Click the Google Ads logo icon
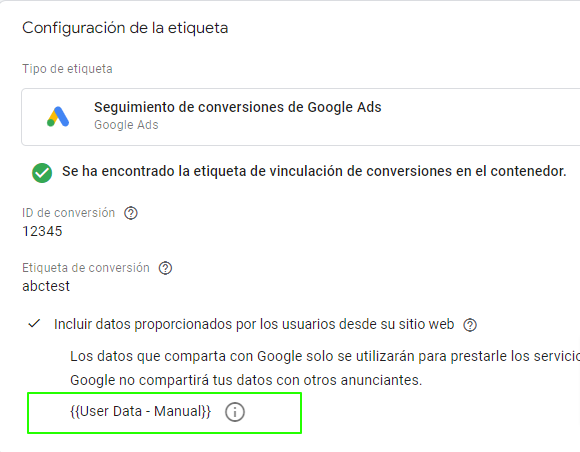The height and width of the screenshot is (452, 580). click(x=58, y=117)
